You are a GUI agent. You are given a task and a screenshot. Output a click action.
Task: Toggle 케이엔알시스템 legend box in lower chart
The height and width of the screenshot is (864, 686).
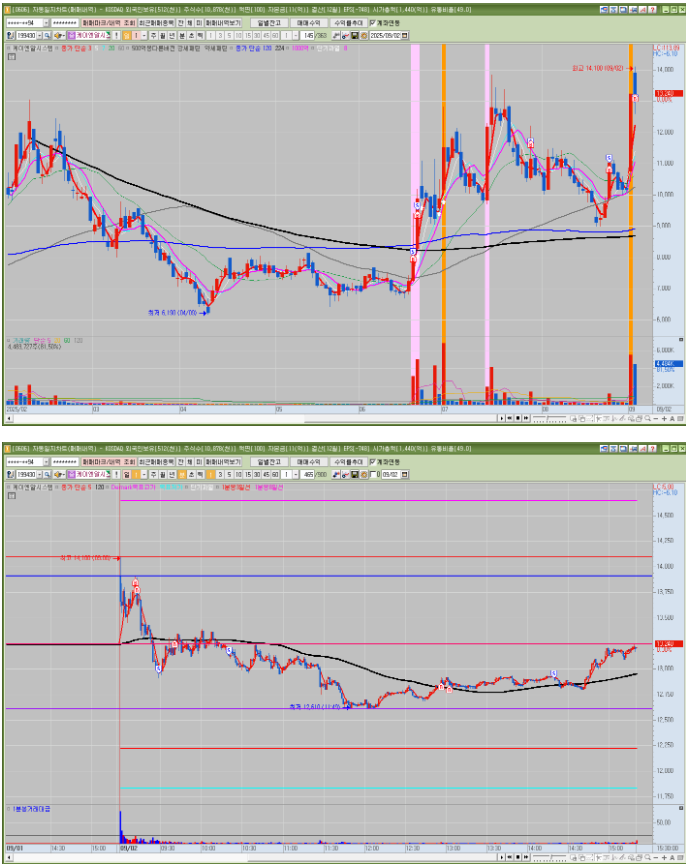(9, 488)
